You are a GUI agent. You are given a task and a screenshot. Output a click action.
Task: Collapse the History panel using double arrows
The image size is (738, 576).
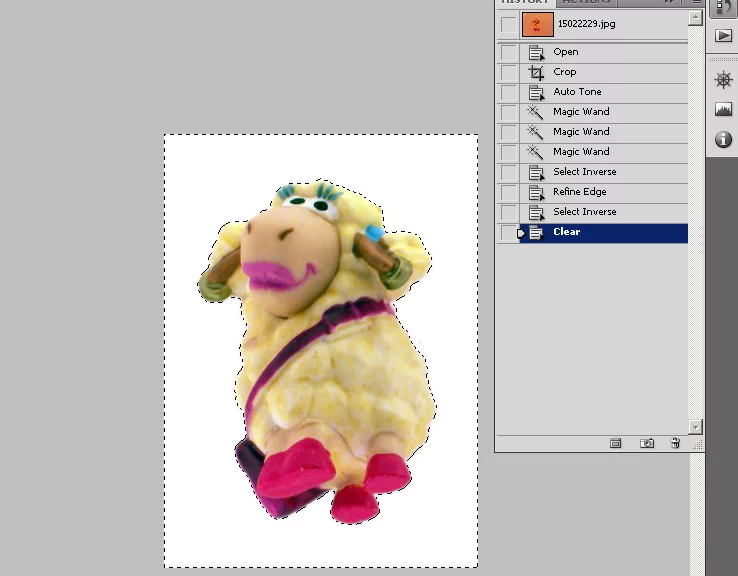click(x=669, y=2)
